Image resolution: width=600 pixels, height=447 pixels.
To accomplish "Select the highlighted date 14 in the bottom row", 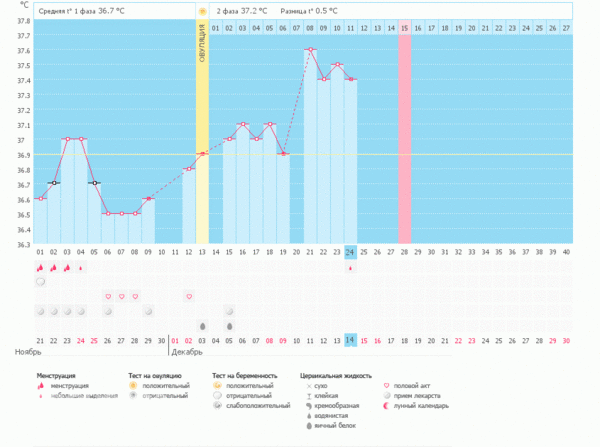I will tap(351, 340).
